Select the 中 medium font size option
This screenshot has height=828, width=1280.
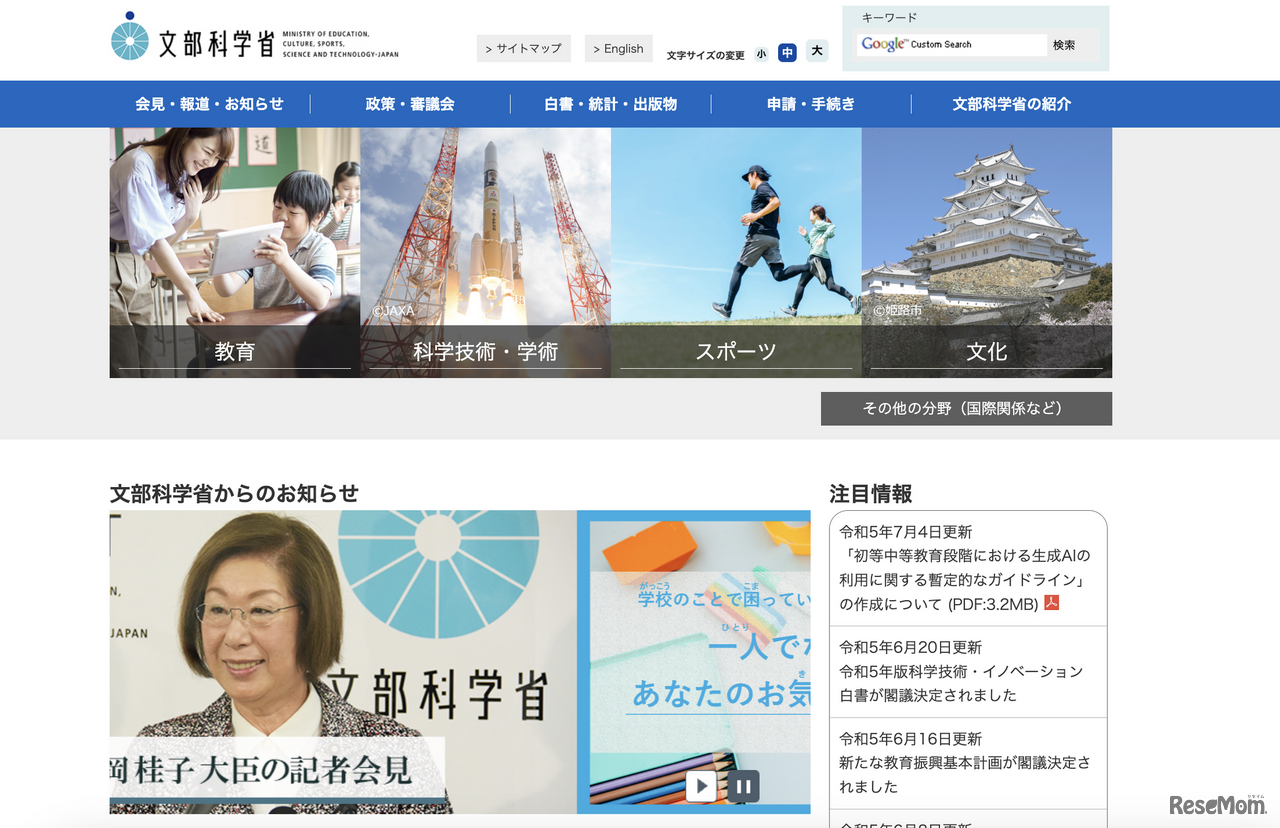pyautogui.click(x=787, y=52)
